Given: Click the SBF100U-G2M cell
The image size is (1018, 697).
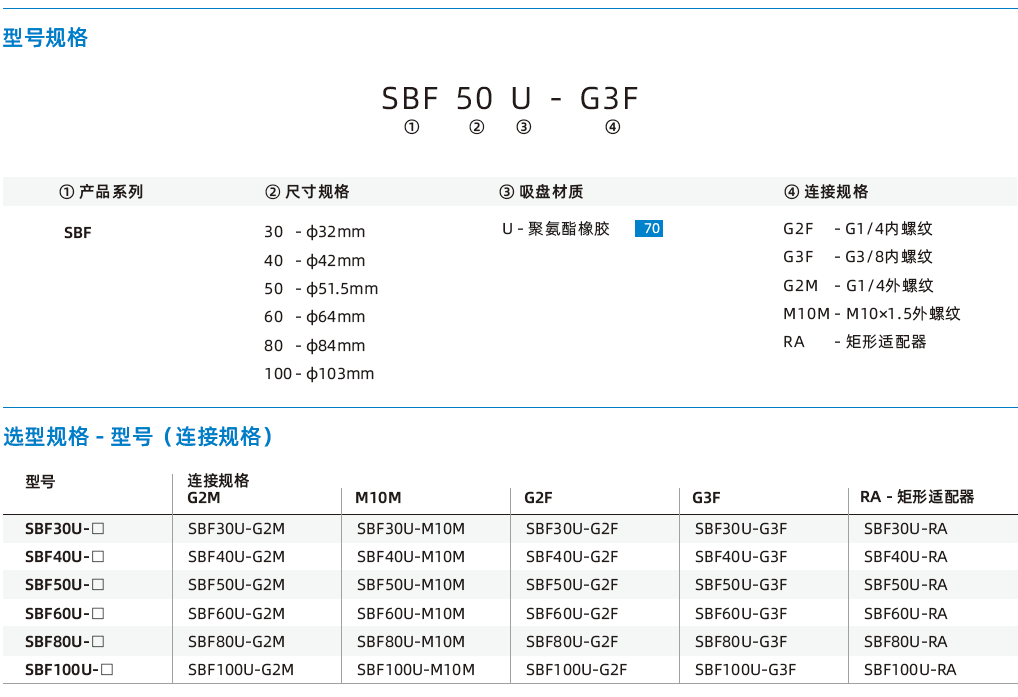Looking at the screenshot, I should (x=241, y=670).
